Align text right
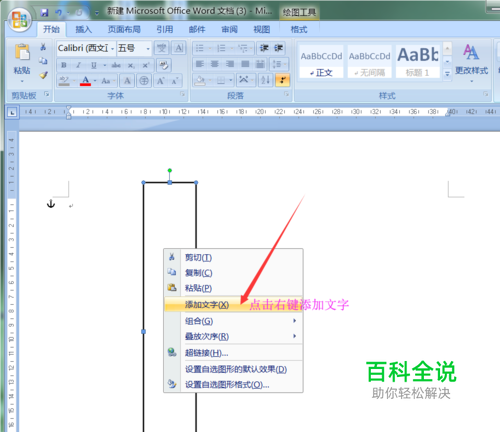 click(230, 64)
